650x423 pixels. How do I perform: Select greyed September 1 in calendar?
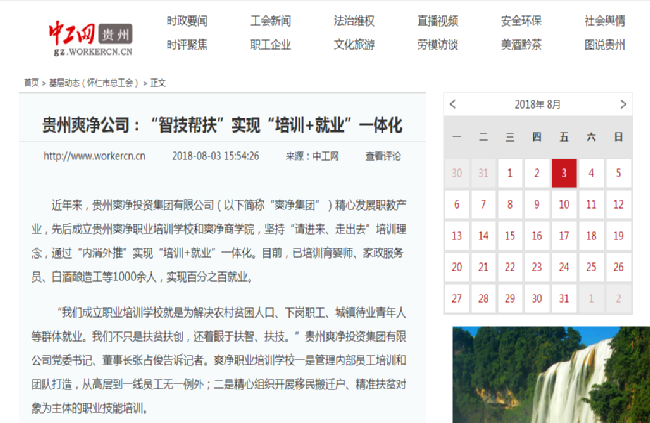pyautogui.click(x=591, y=299)
